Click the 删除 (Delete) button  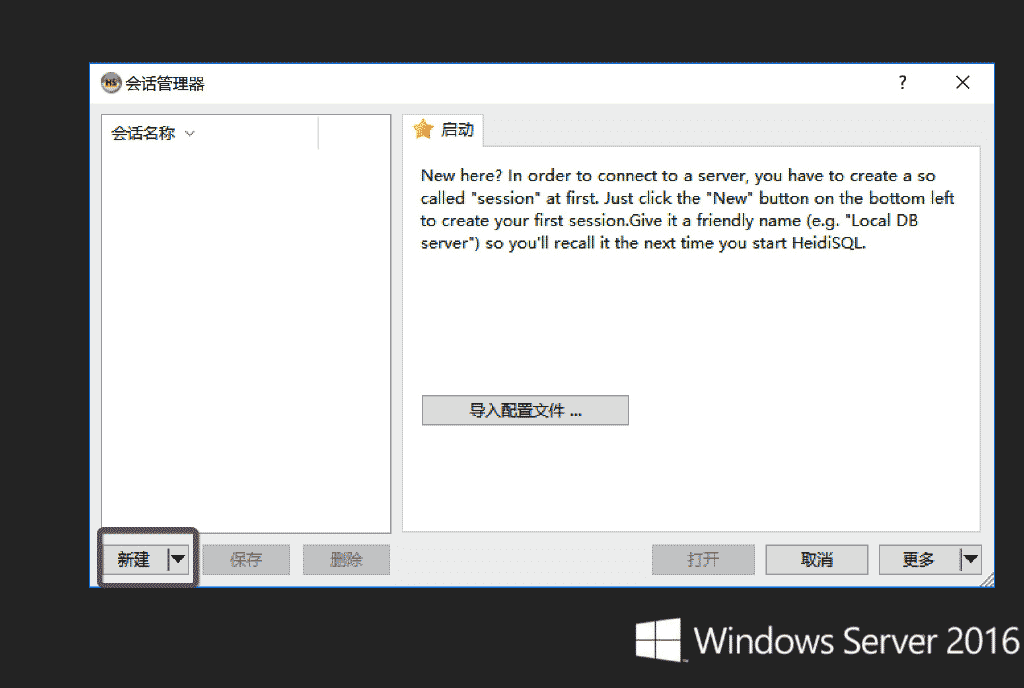pos(346,559)
